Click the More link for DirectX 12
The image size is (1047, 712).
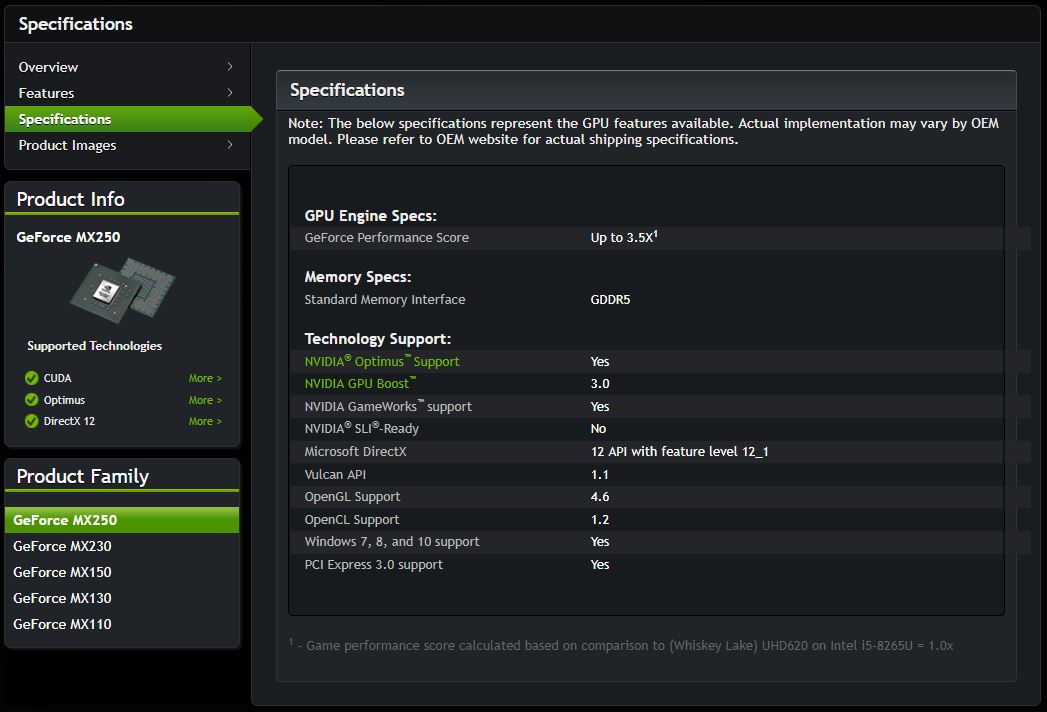coord(205,421)
